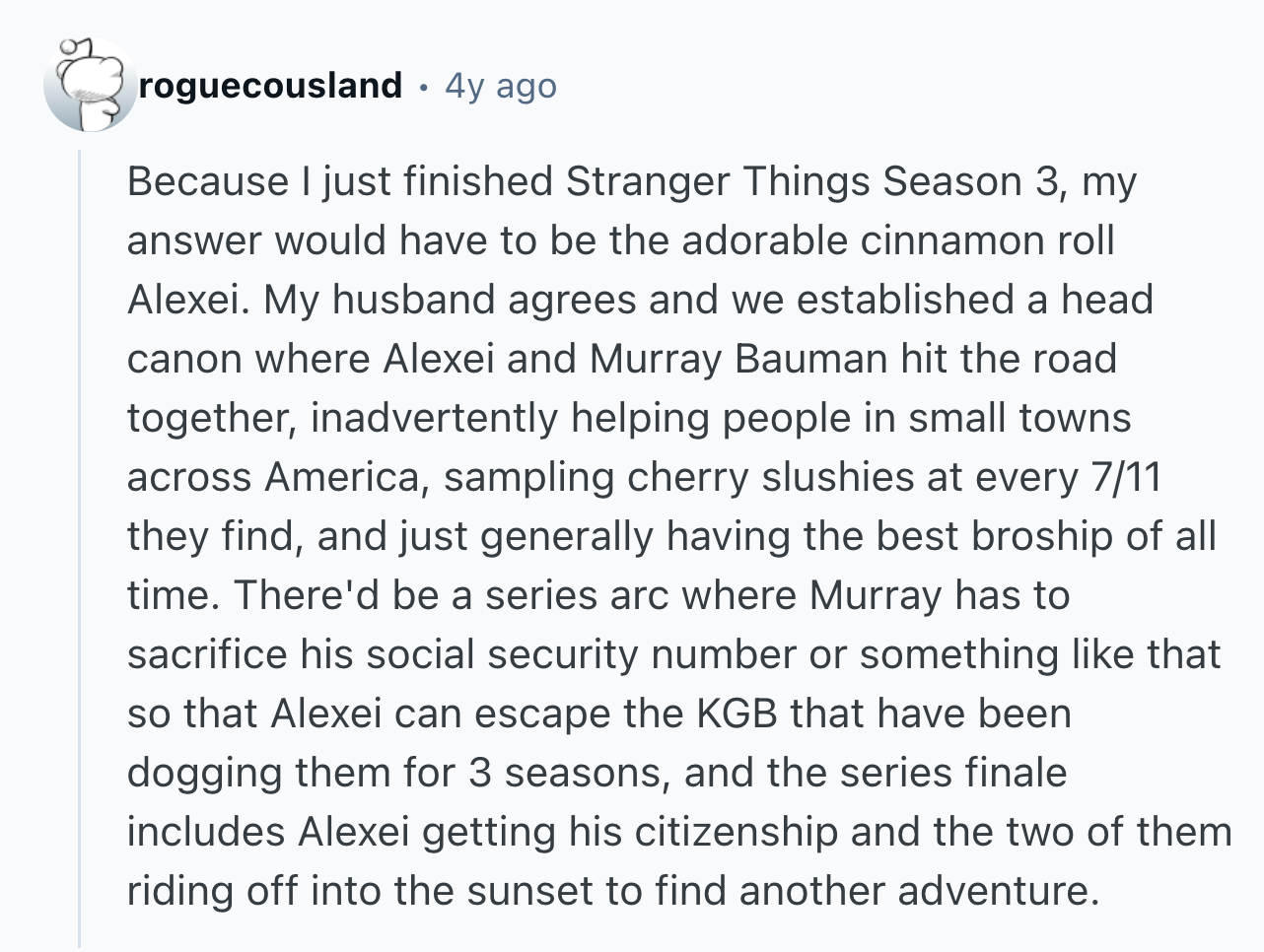Image resolution: width=1264 pixels, height=952 pixels.
Task: Click the word 'citizenship' in the comment
Action: click(736, 833)
